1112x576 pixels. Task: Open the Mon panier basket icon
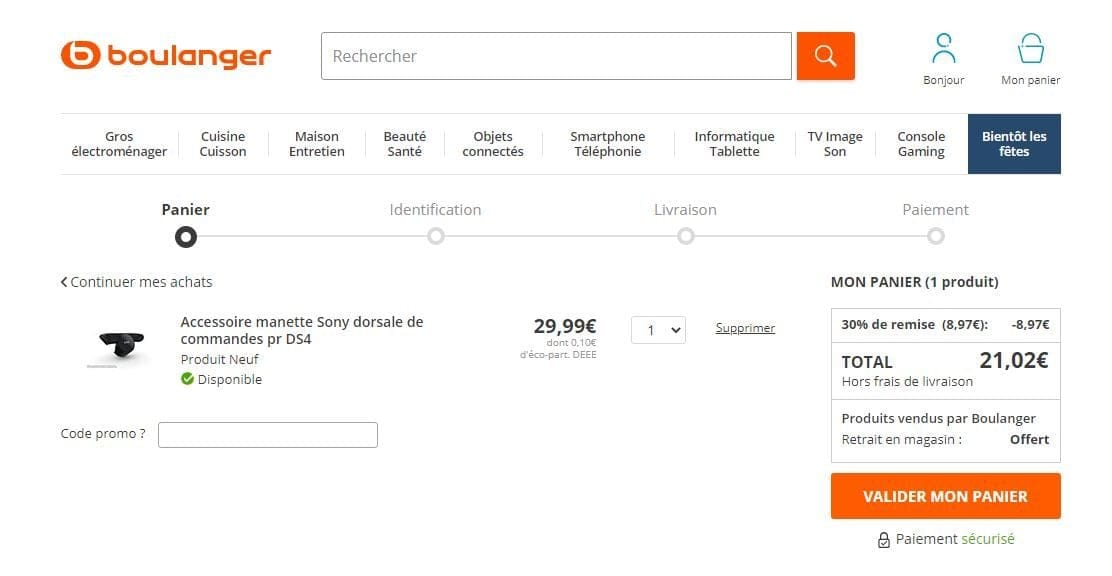coord(1030,48)
